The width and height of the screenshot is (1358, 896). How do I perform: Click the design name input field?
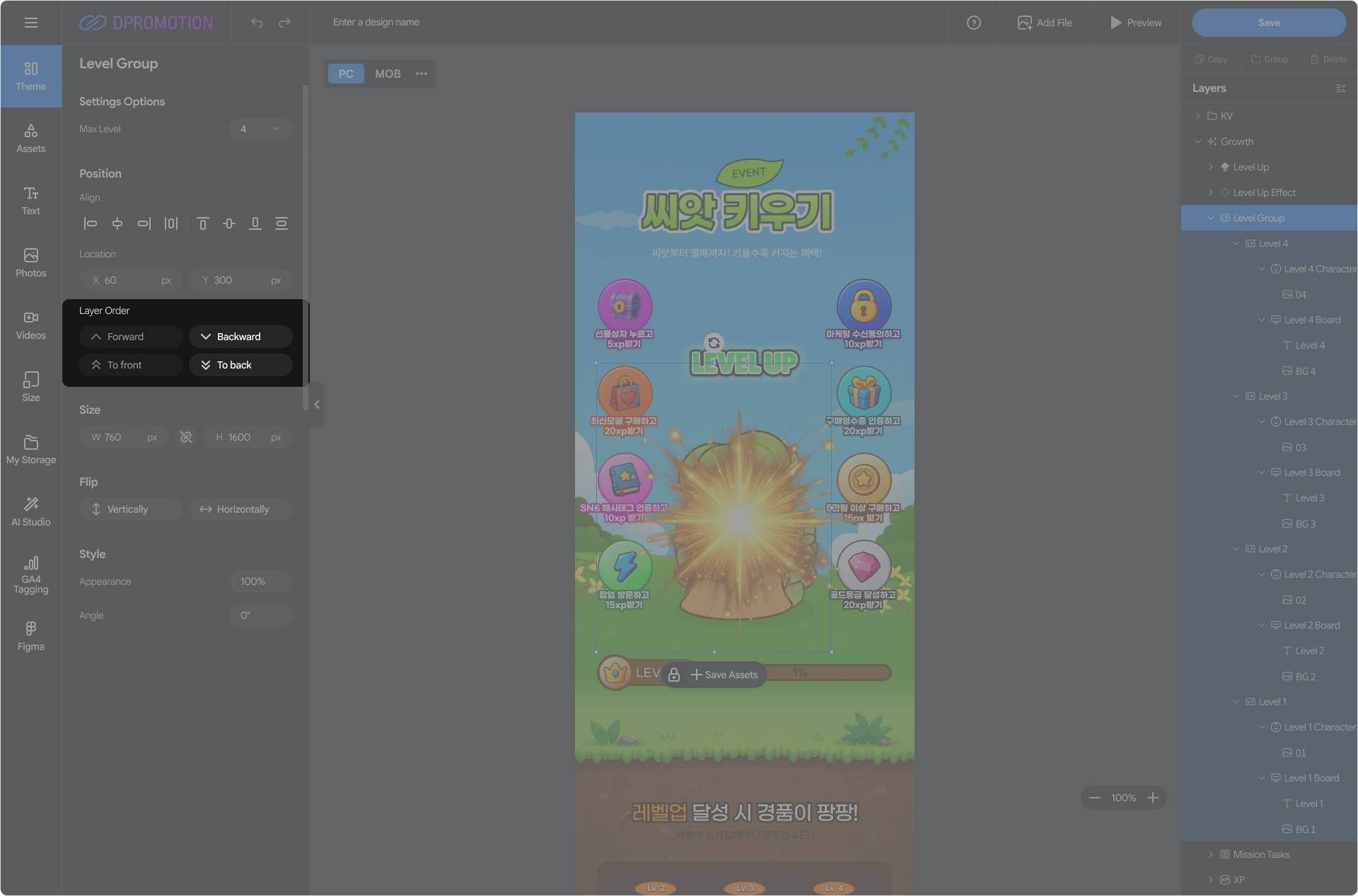click(x=376, y=23)
